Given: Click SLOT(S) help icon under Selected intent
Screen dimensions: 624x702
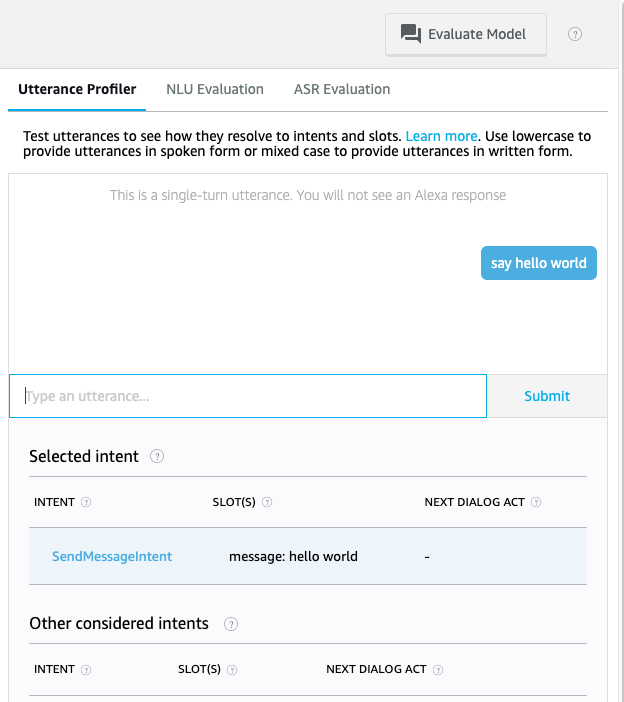Looking at the screenshot, I should click(x=267, y=502).
